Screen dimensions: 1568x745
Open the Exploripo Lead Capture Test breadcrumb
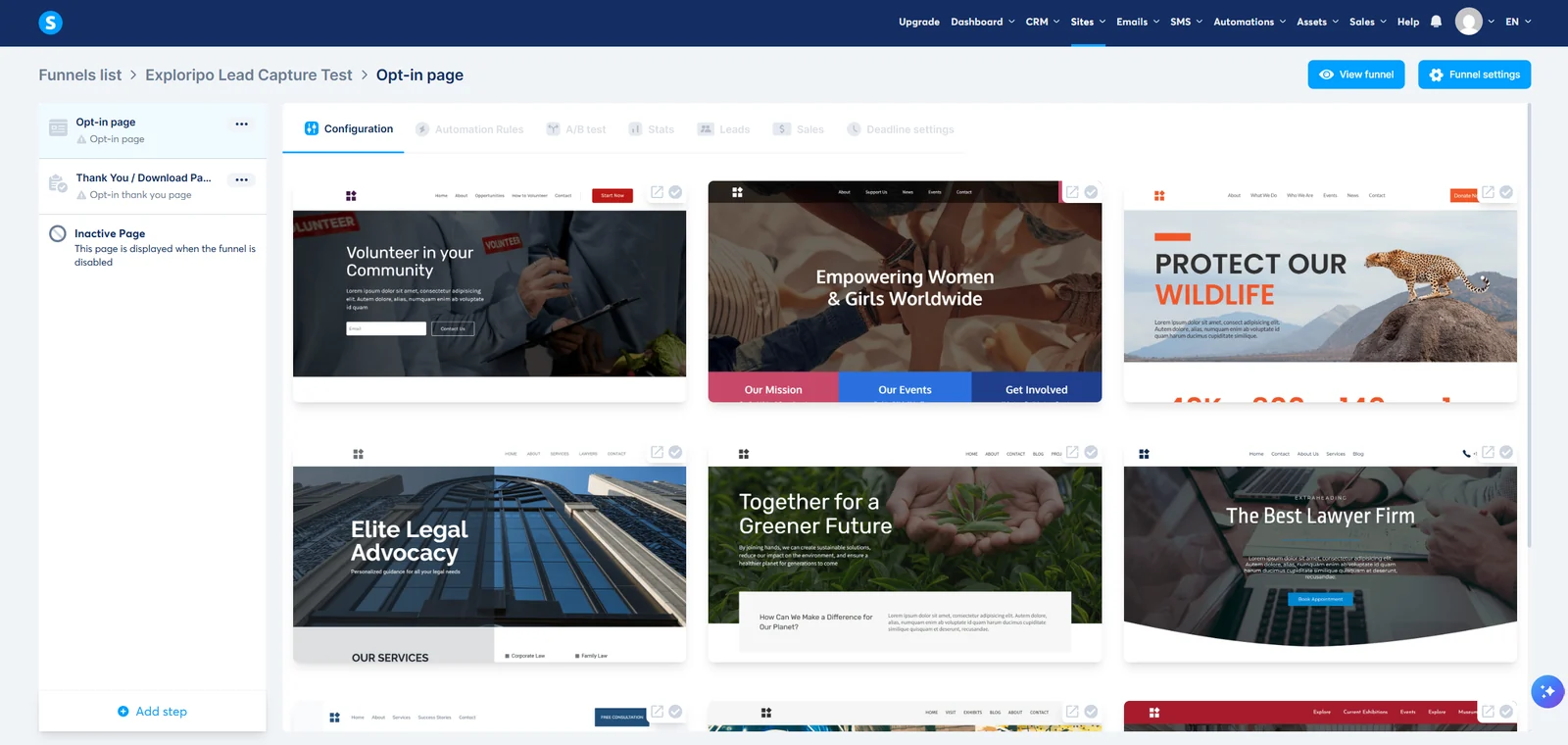coord(249,75)
